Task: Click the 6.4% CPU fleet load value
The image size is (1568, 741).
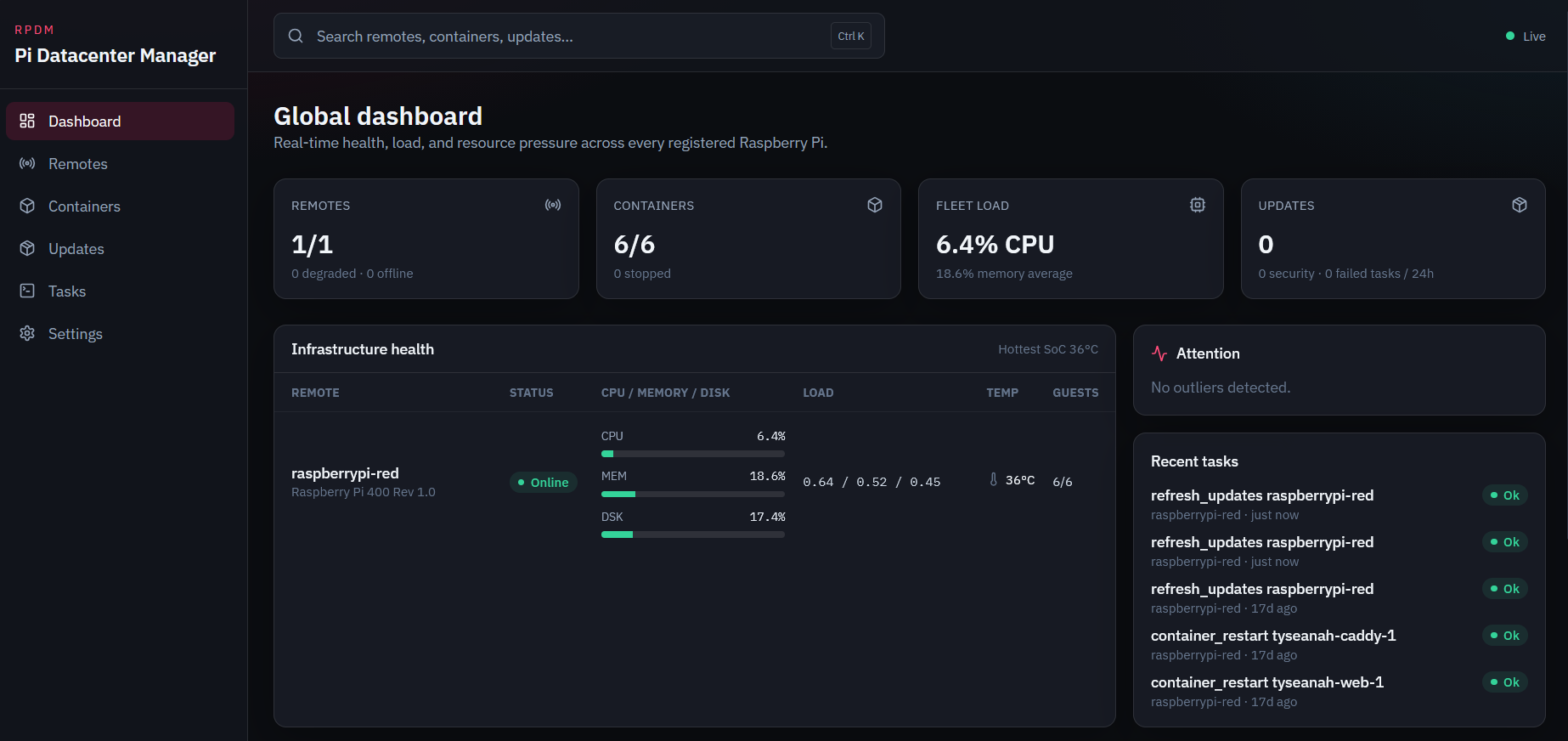Action: tap(995, 245)
